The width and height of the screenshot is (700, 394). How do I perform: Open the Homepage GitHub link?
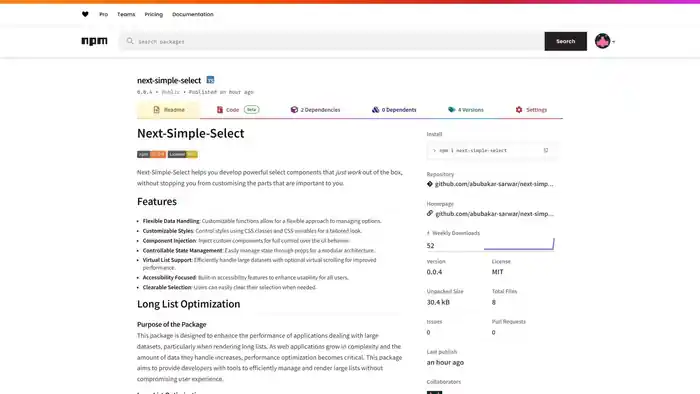click(494, 214)
